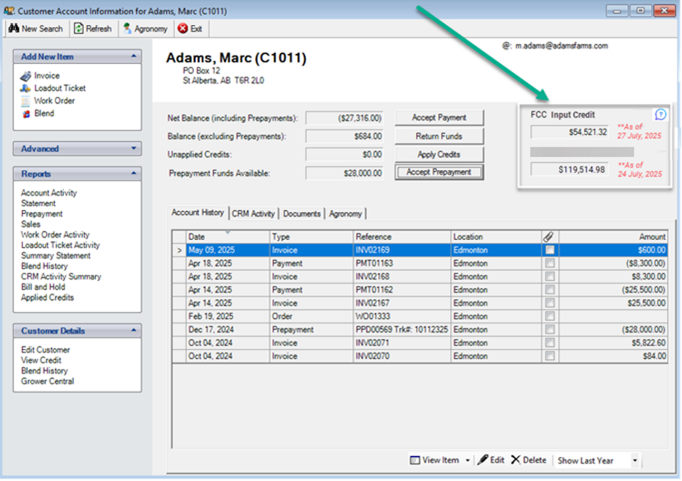Click the New Search binoculars icon
This screenshot has width=682, height=481.
pos(14,29)
